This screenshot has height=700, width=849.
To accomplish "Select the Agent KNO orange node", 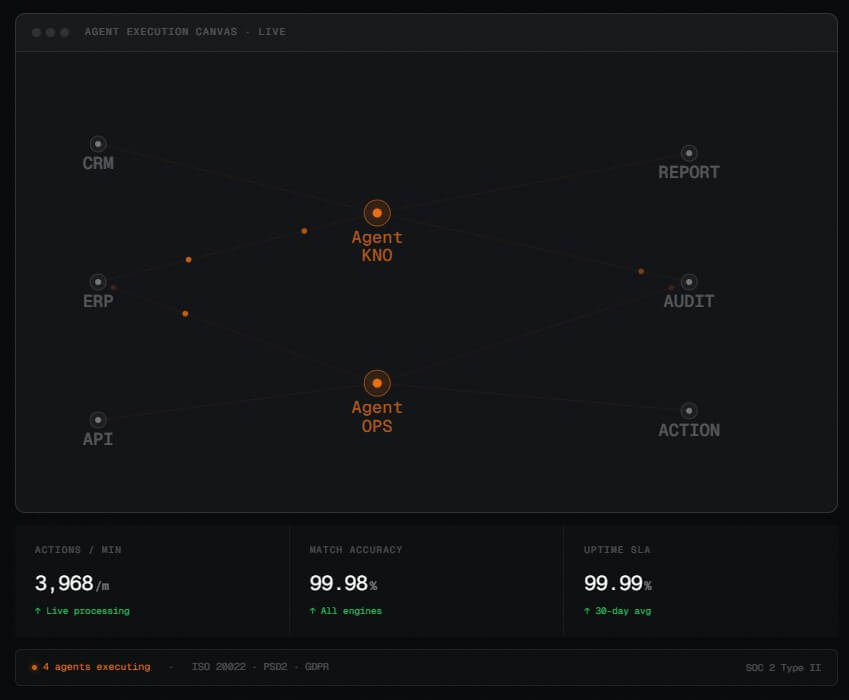I will click(377, 213).
